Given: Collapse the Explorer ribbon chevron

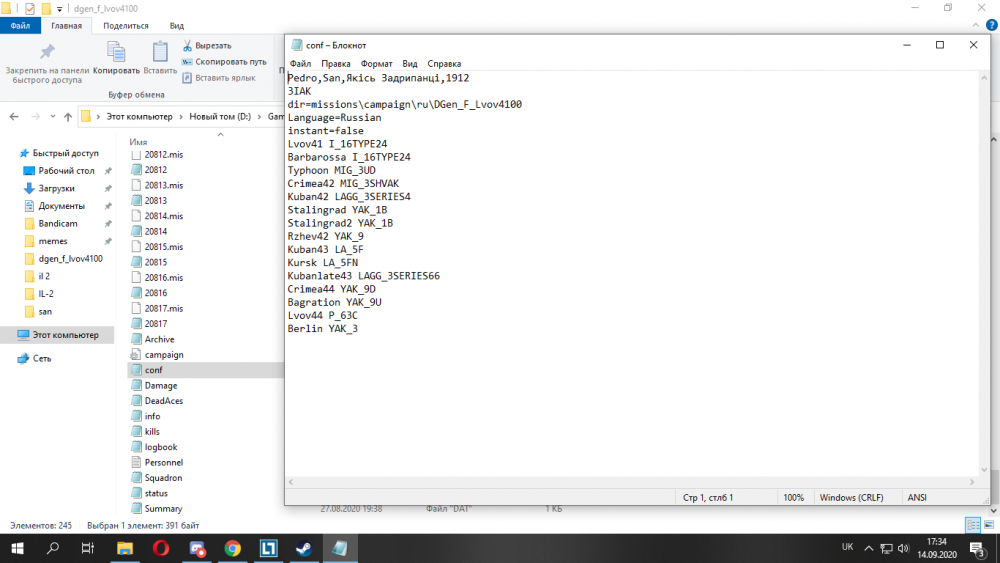Looking at the screenshot, I should click(x=975, y=26).
